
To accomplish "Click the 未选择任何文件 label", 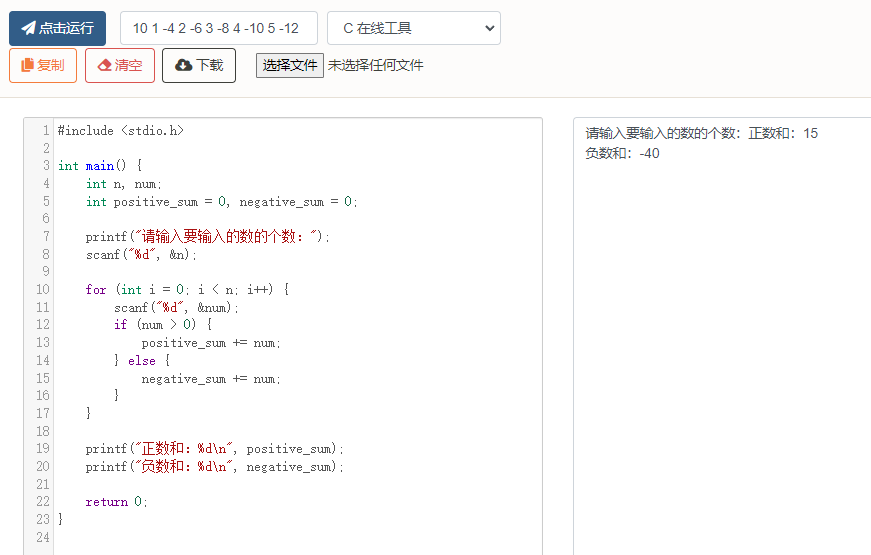I will click(x=375, y=65).
